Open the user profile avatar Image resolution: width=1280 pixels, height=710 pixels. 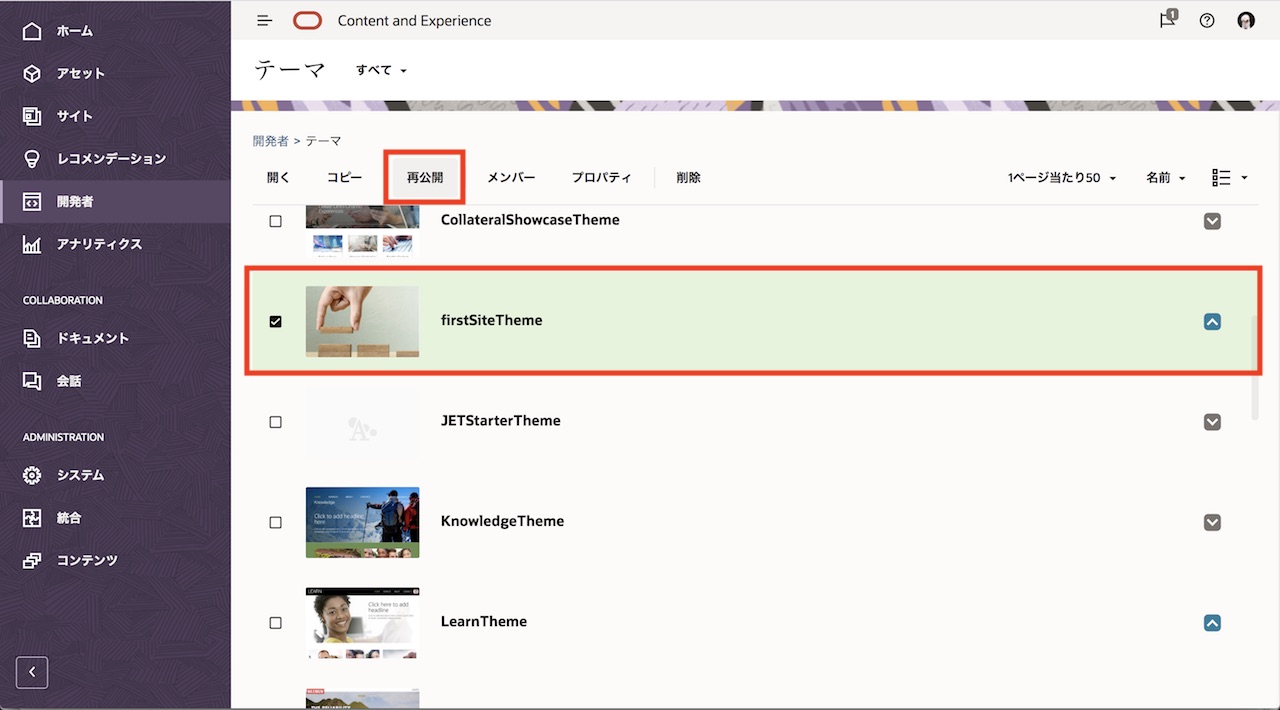1246,20
